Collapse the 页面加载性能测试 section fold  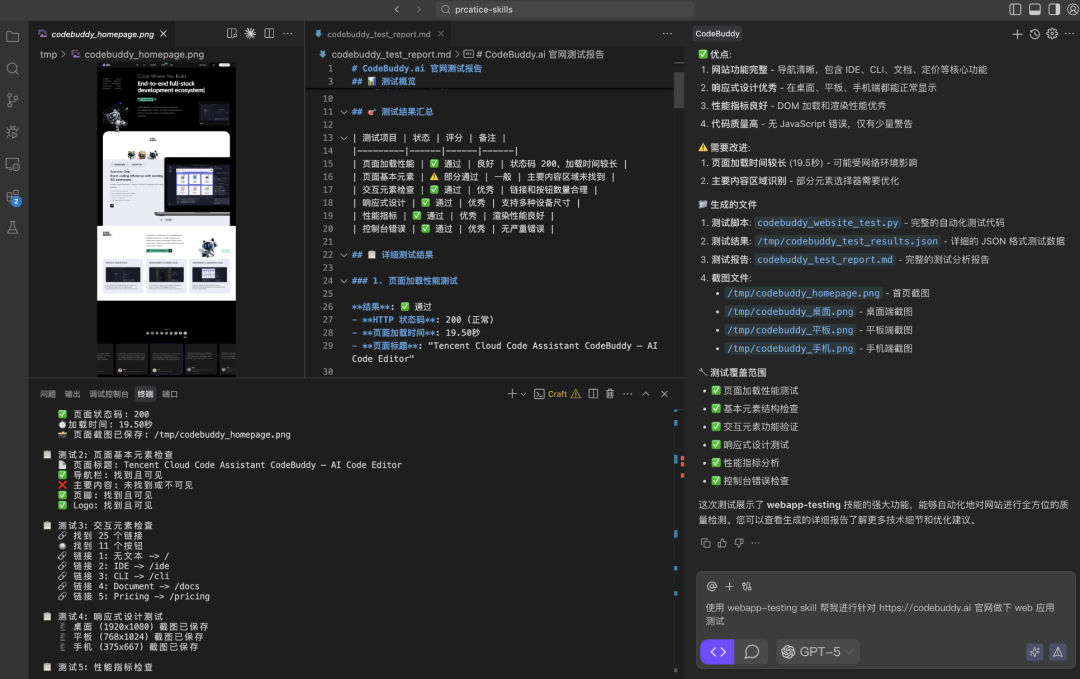pyautogui.click(x=343, y=281)
